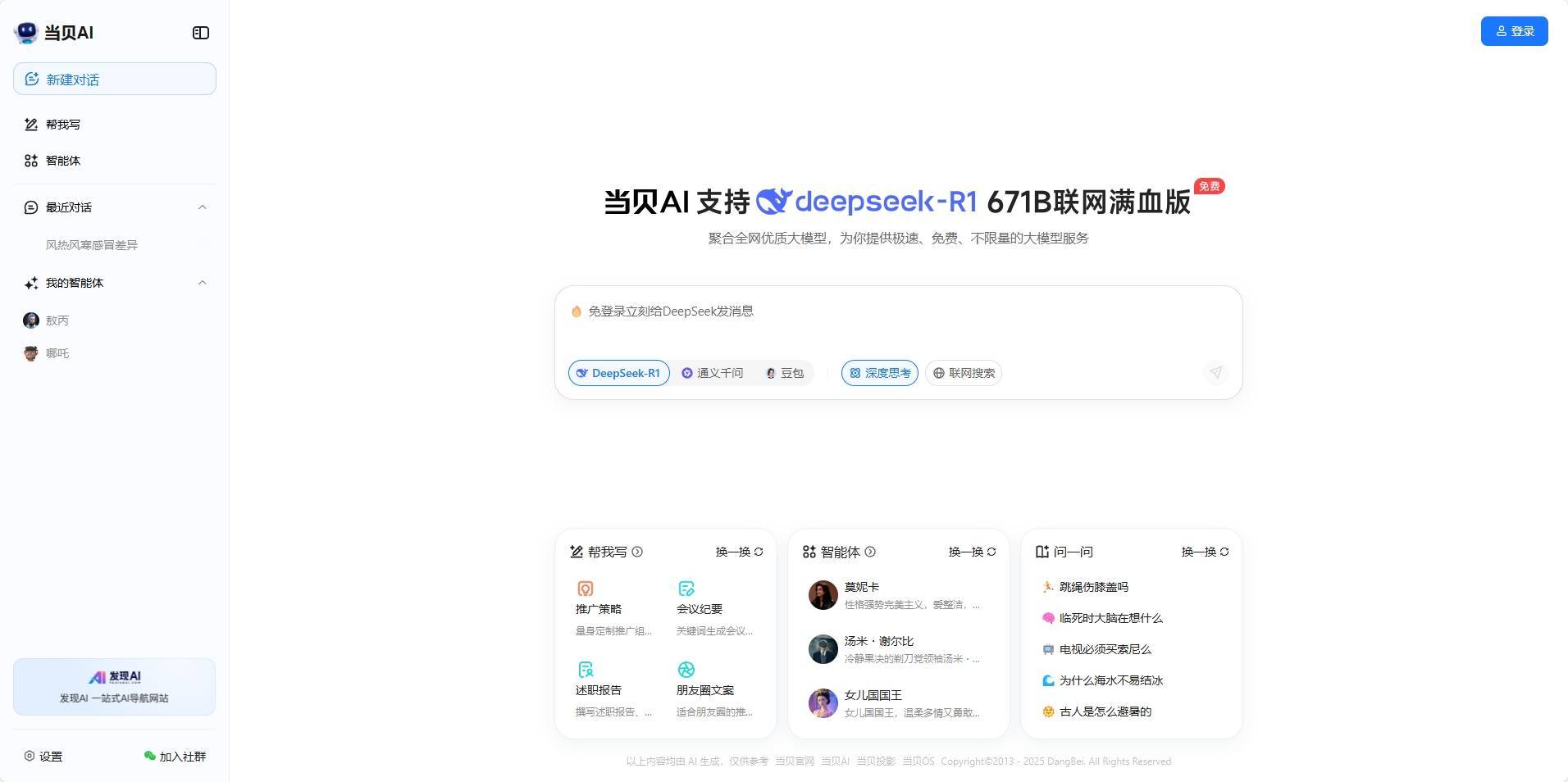Open the 会议纪要 writing template
Viewport: 1568px width, 782px height.
tap(716, 609)
